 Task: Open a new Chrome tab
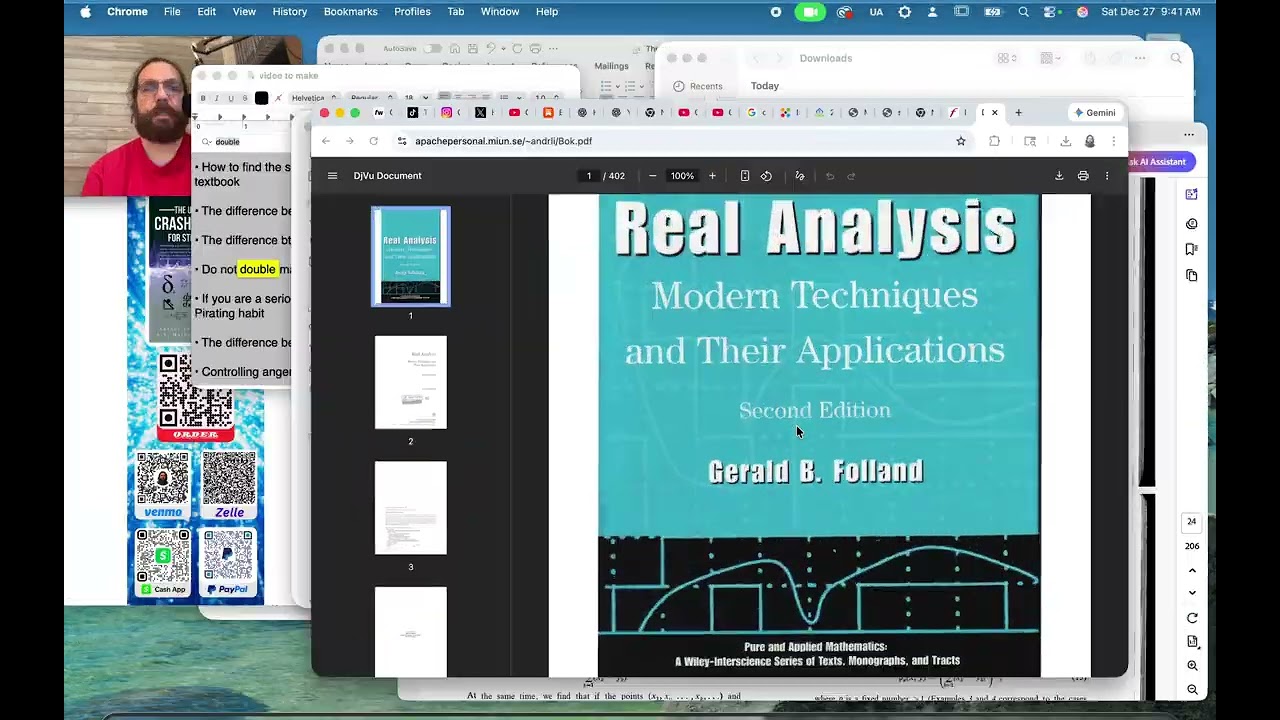point(1019,112)
